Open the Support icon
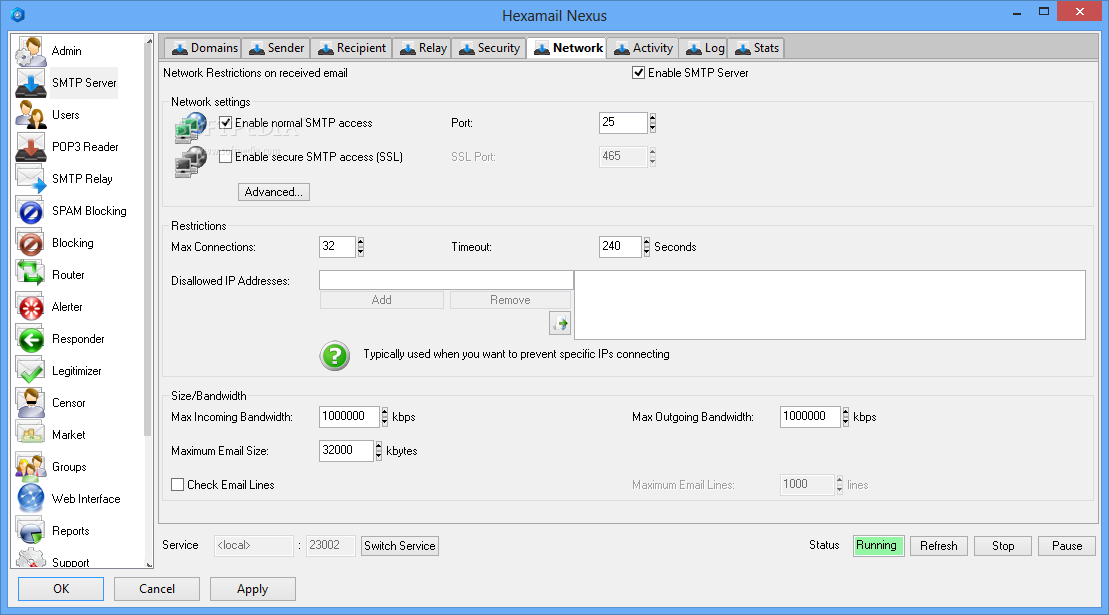1109x615 pixels. 30,558
